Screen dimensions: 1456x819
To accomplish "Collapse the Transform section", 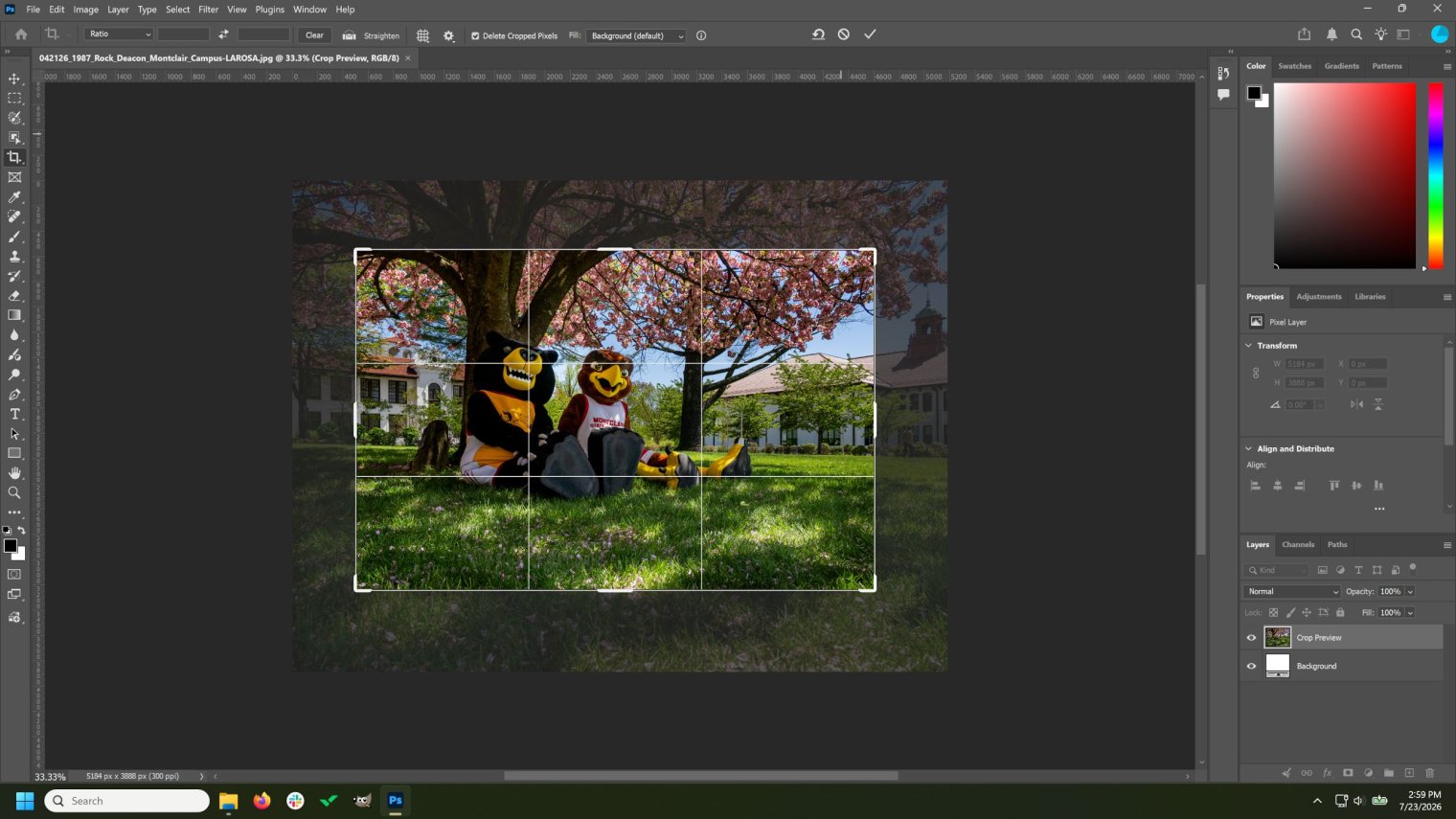I will point(1248,346).
